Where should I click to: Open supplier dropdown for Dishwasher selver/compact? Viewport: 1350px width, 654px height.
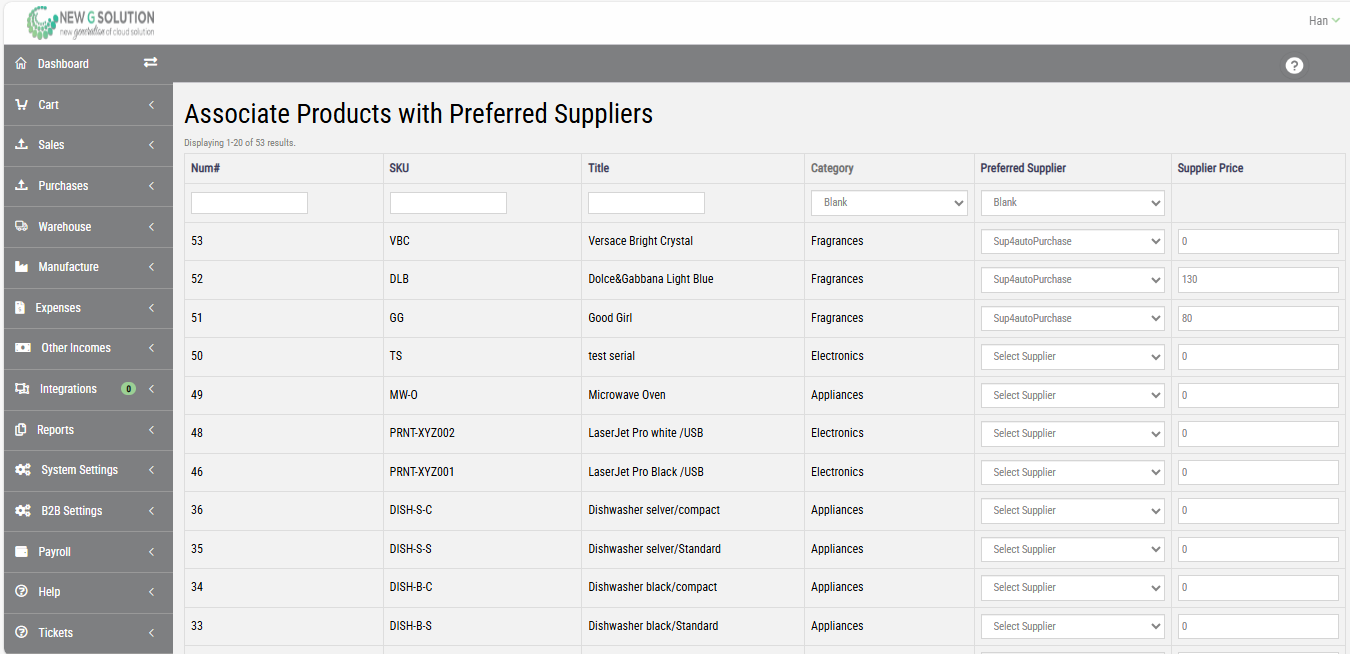point(1072,511)
